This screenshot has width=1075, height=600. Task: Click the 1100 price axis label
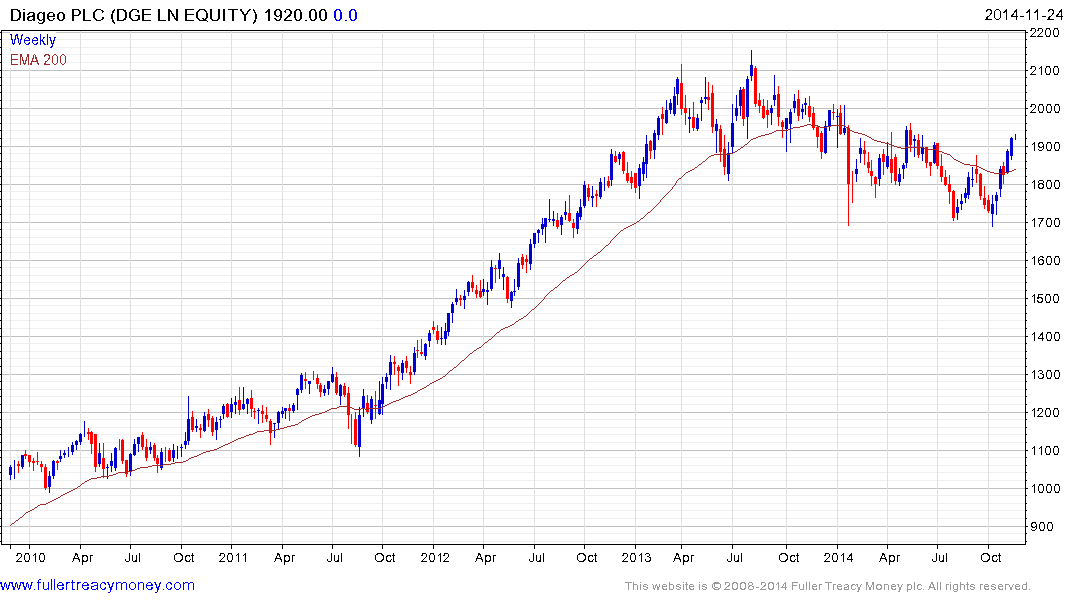tap(1045, 451)
